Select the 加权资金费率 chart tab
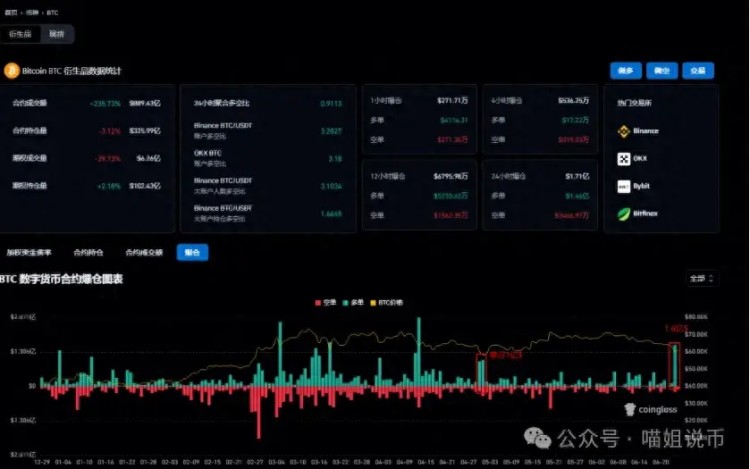Image resolution: width=750 pixels, height=469 pixels. tap(29, 252)
